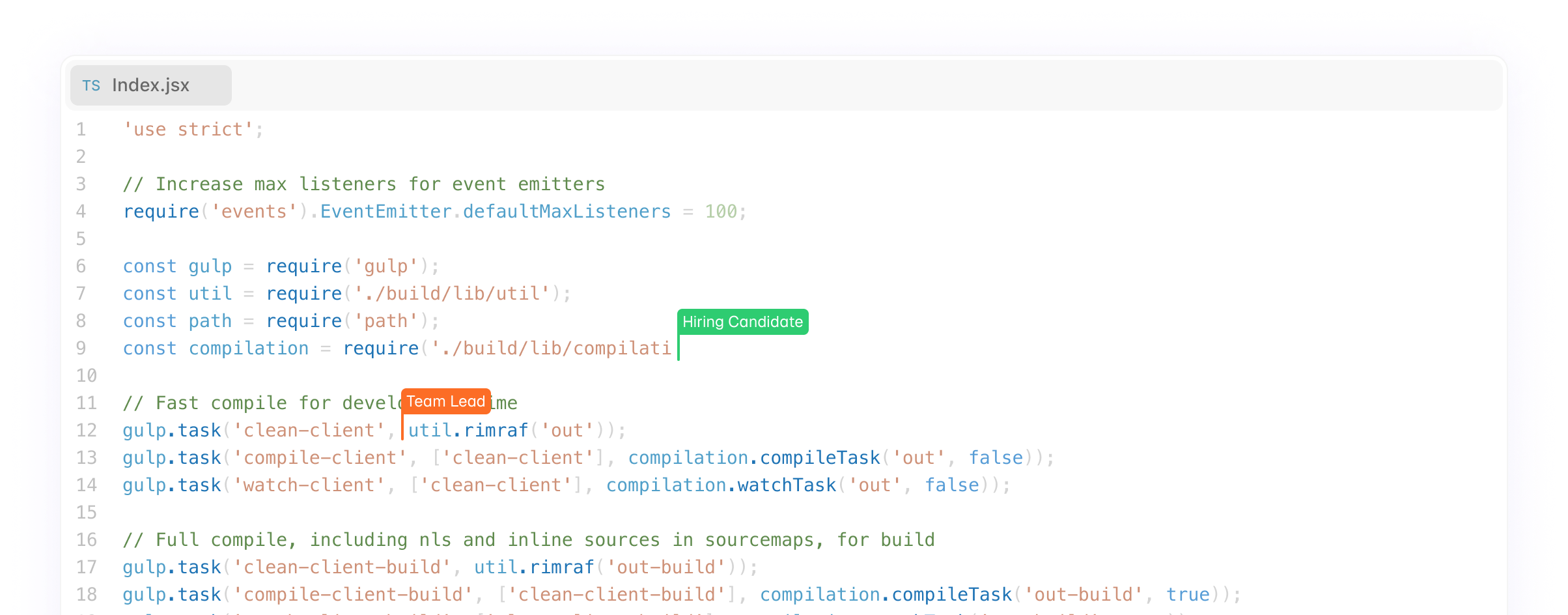Screen dimensions: 1568x615
Task: Select line number 9 in gutter
Action: pyautogui.click(x=81, y=349)
